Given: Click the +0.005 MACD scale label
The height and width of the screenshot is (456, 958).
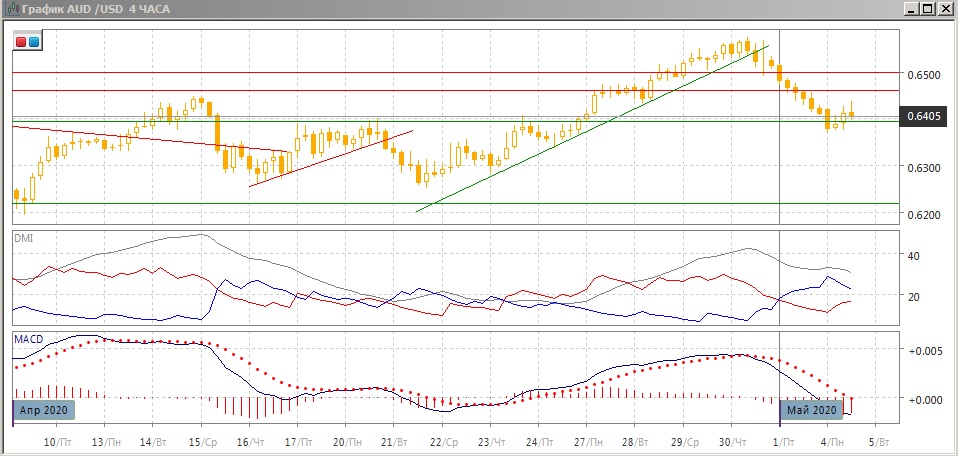Looking at the screenshot, I should [x=928, y=351].
